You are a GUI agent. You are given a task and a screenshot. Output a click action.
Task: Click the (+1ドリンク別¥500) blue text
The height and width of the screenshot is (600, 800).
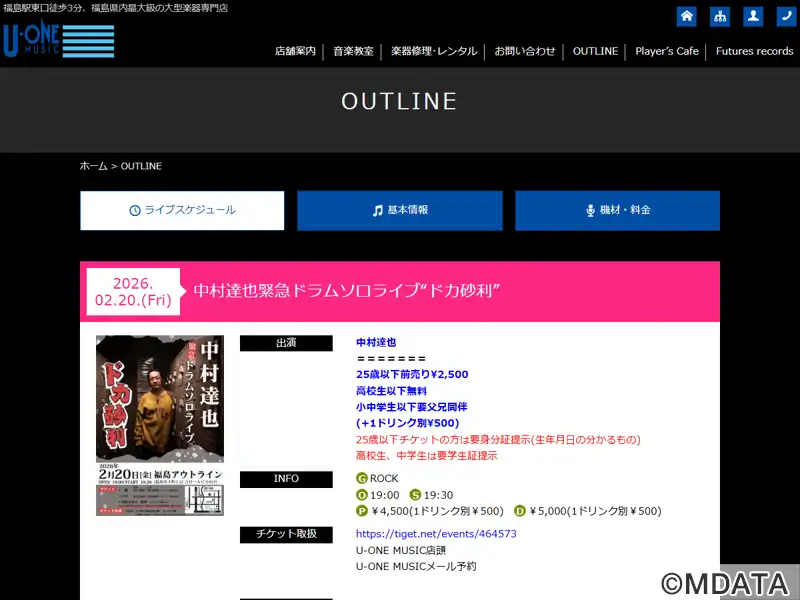coord(408,423)
